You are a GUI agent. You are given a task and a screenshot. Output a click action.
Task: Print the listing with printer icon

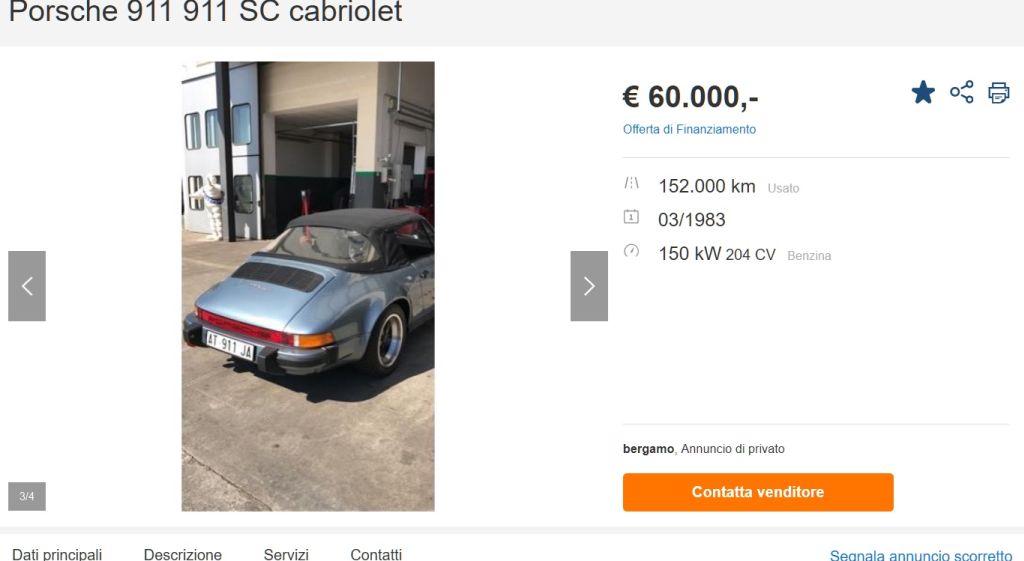coord(999,93)
